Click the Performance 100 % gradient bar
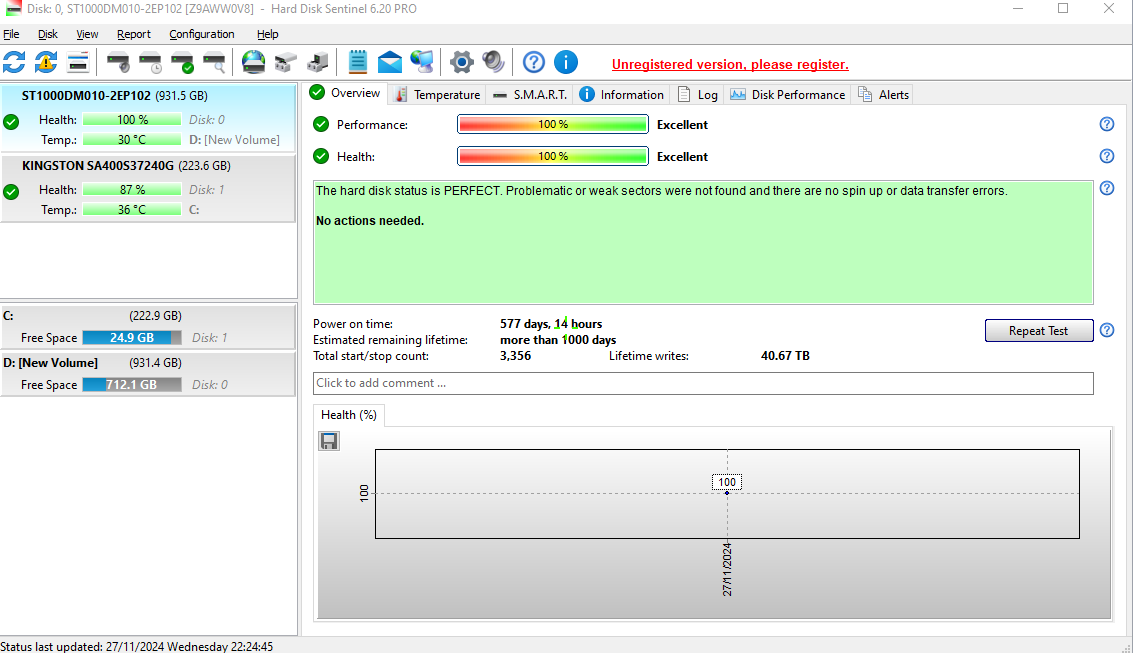The height and width of the screenshot is (653, 1133). pyautogui.click(x=553, y=124)
